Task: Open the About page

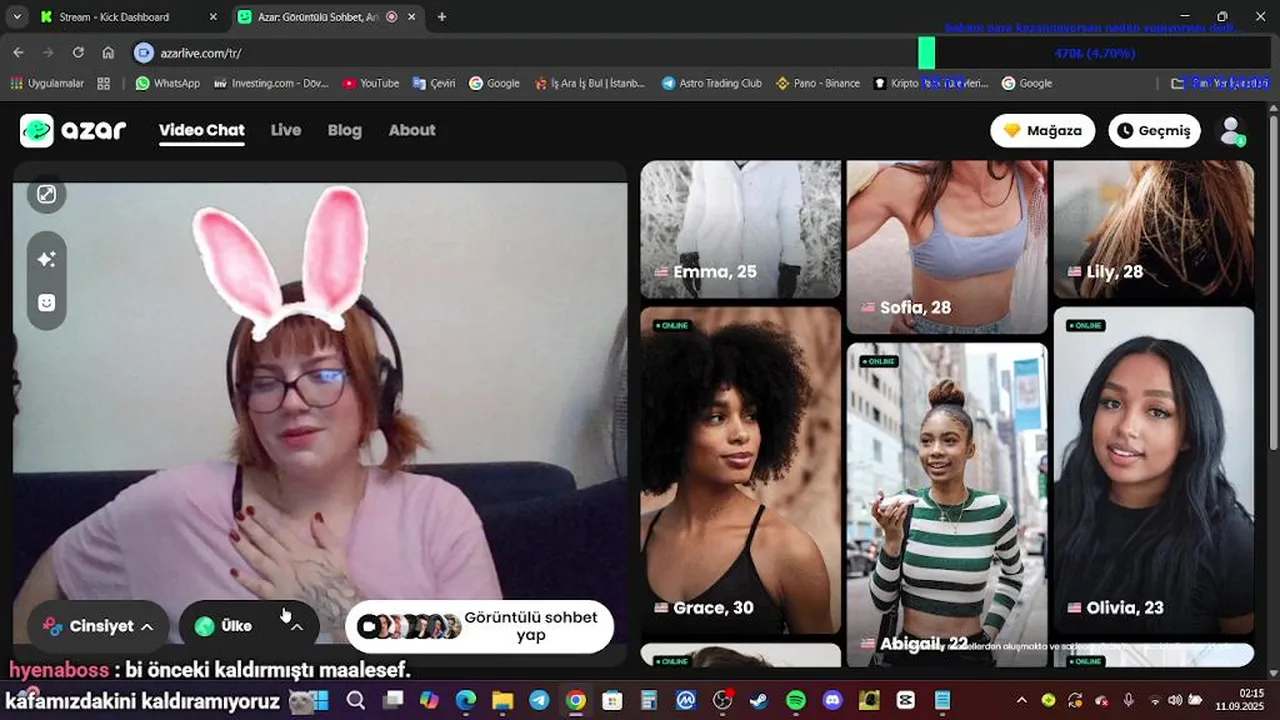Action: pos(412,130)
